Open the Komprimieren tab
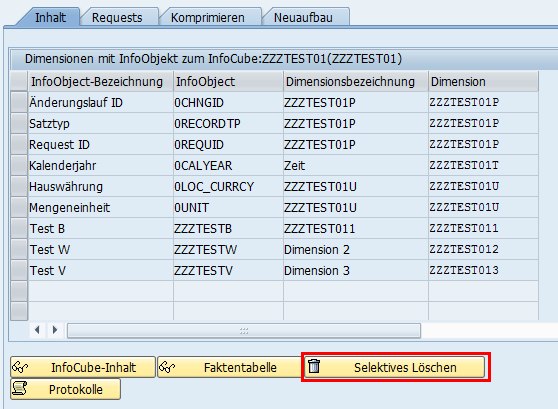This screenshot has height=409, width=558. click(x=207, y=17)
